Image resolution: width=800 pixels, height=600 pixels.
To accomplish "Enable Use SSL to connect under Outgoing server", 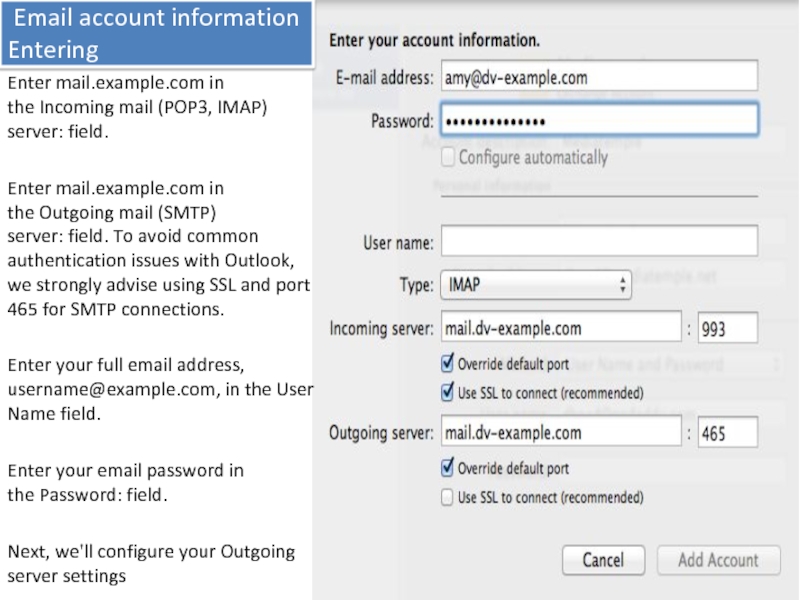I will 449,497.
